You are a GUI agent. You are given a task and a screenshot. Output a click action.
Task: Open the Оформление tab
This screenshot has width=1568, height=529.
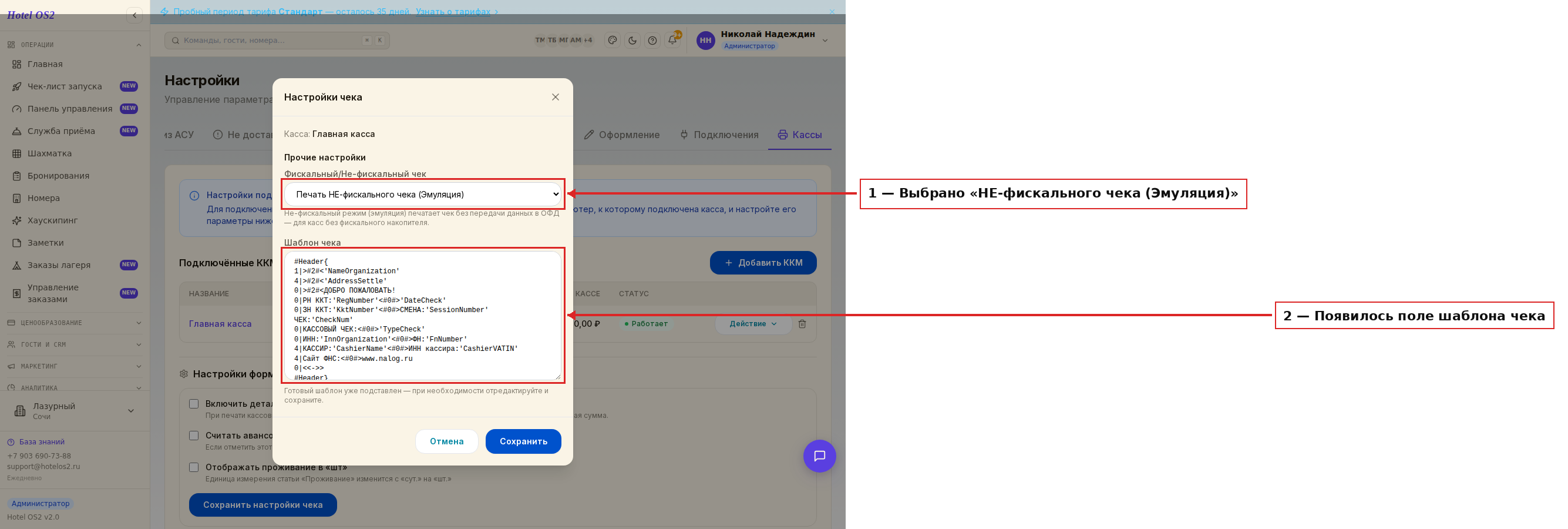[x=622, y=135]
